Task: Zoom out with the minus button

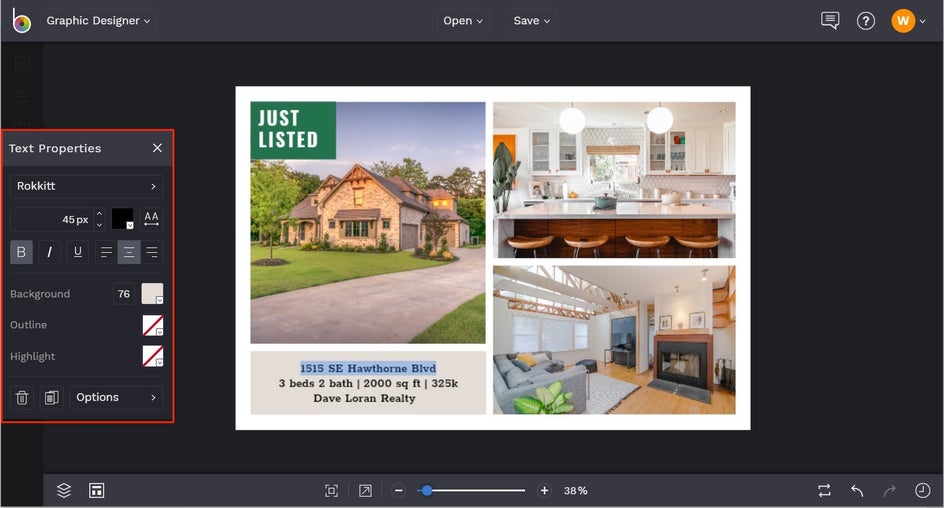Action: pos(399,491)
